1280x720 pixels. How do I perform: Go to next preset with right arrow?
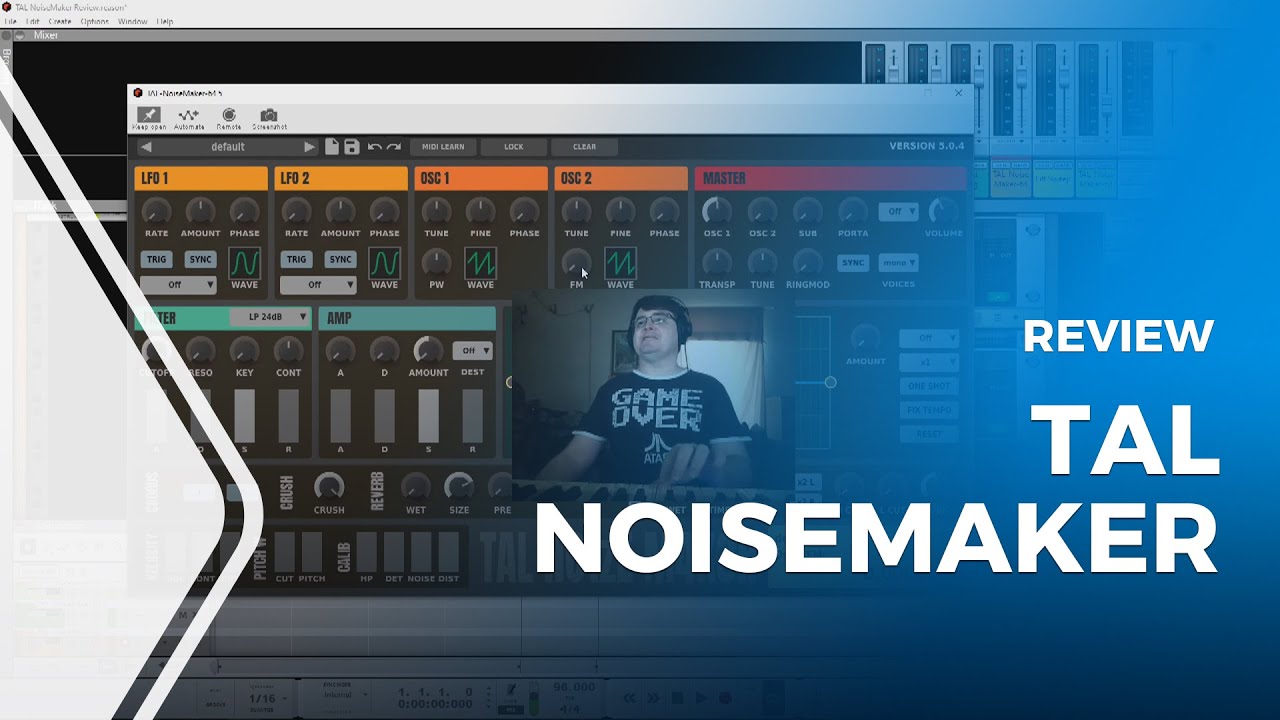point(309,147)
